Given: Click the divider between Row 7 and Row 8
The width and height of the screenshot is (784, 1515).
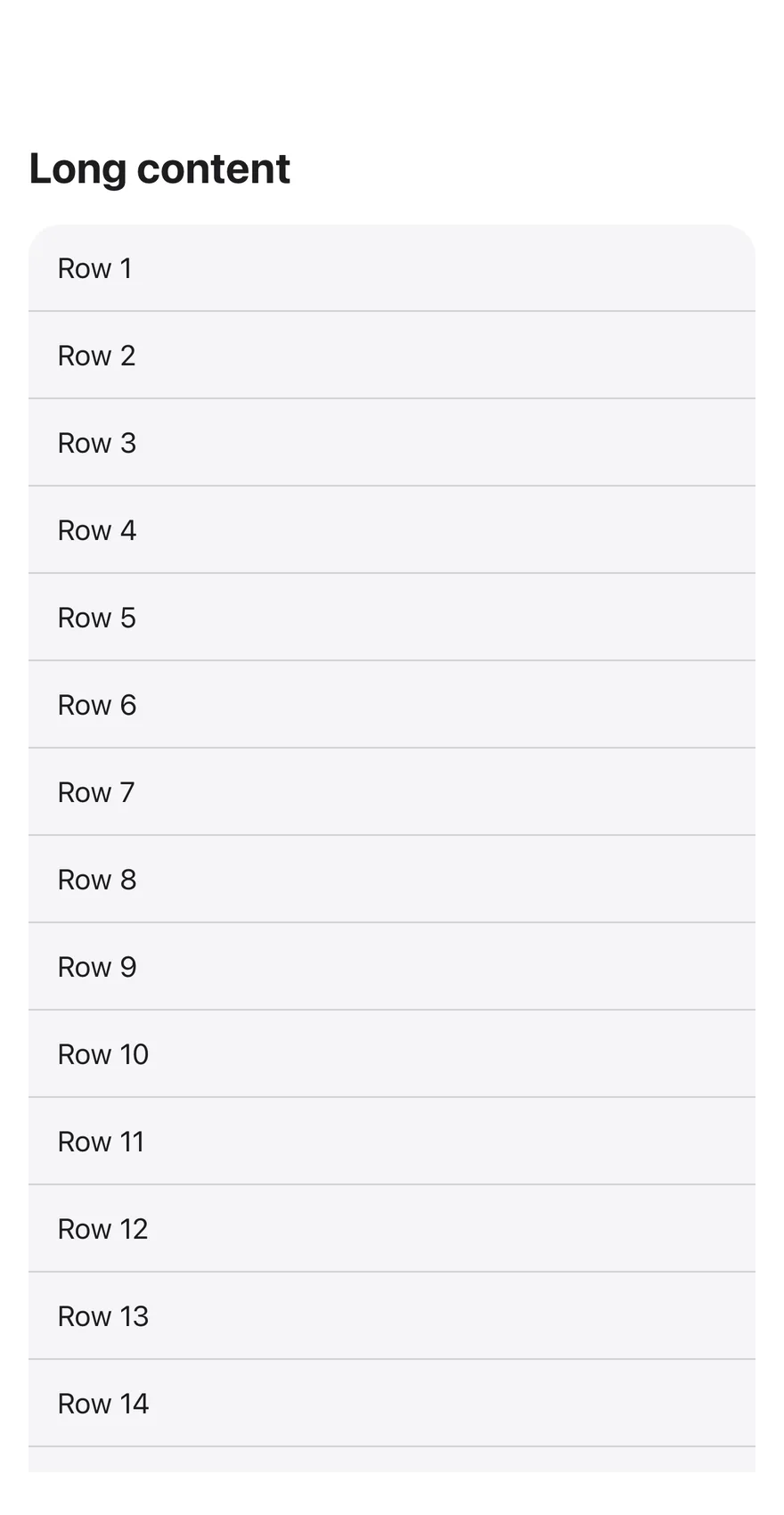Looking at the screenshot, I should pos(392,835).
